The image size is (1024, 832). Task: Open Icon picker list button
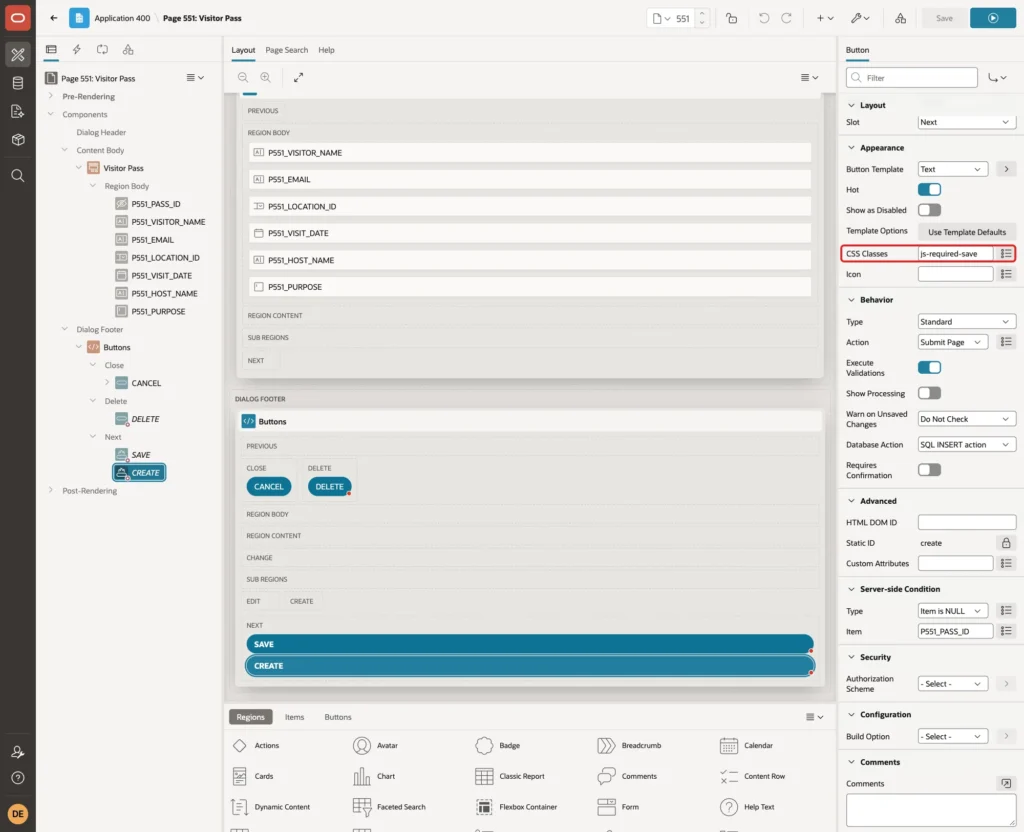coord(1006,274)
